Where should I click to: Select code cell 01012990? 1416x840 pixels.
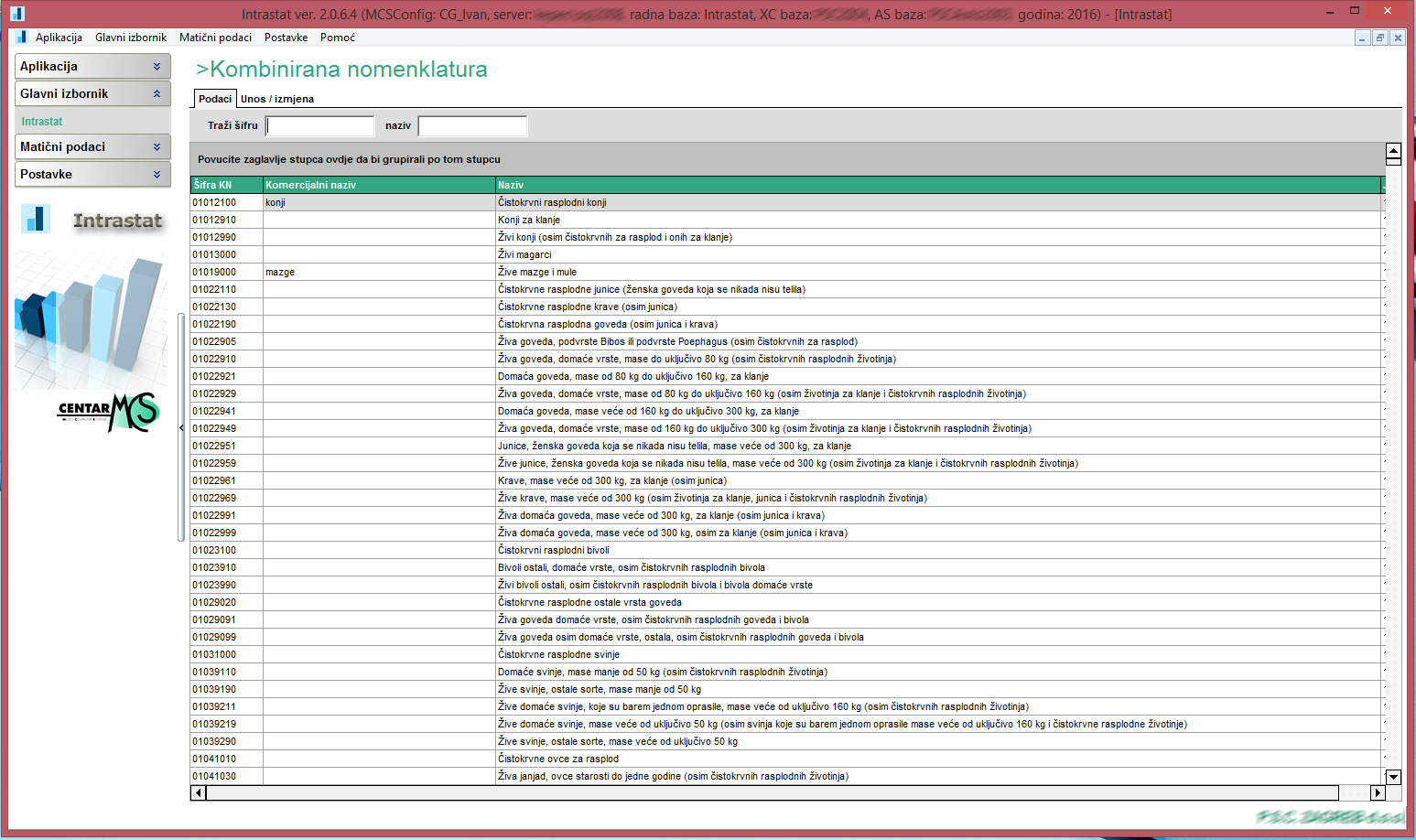click(x=226, y=237)
